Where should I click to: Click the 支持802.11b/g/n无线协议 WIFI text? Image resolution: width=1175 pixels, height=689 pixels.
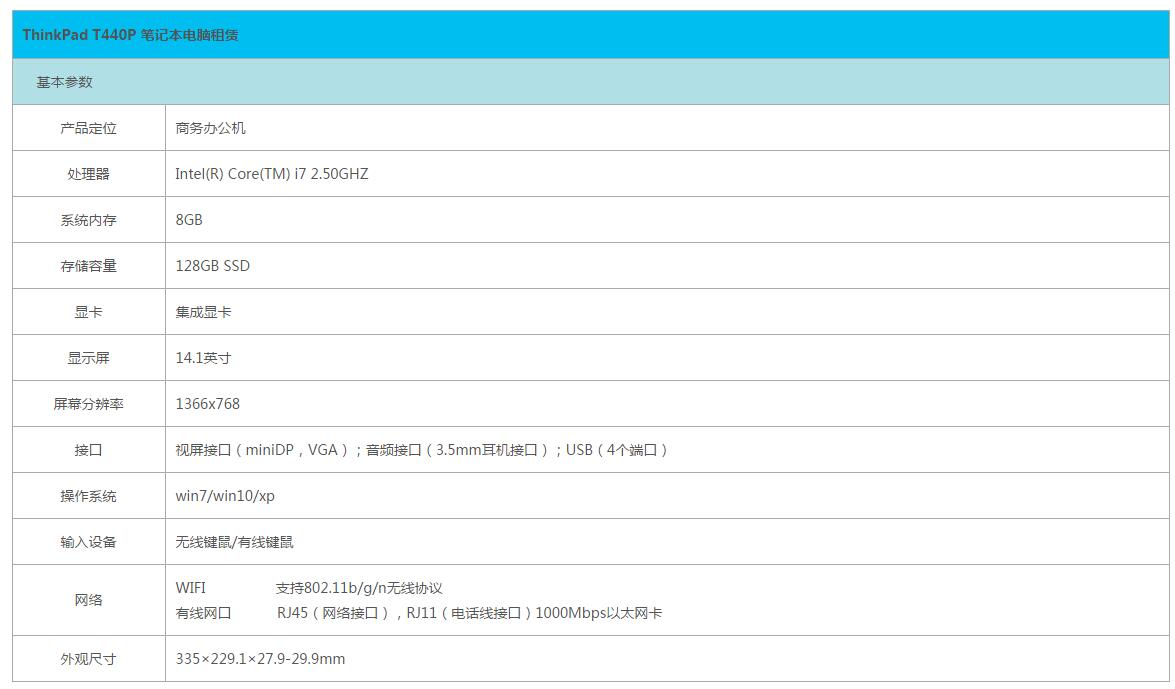coord(359,588)
